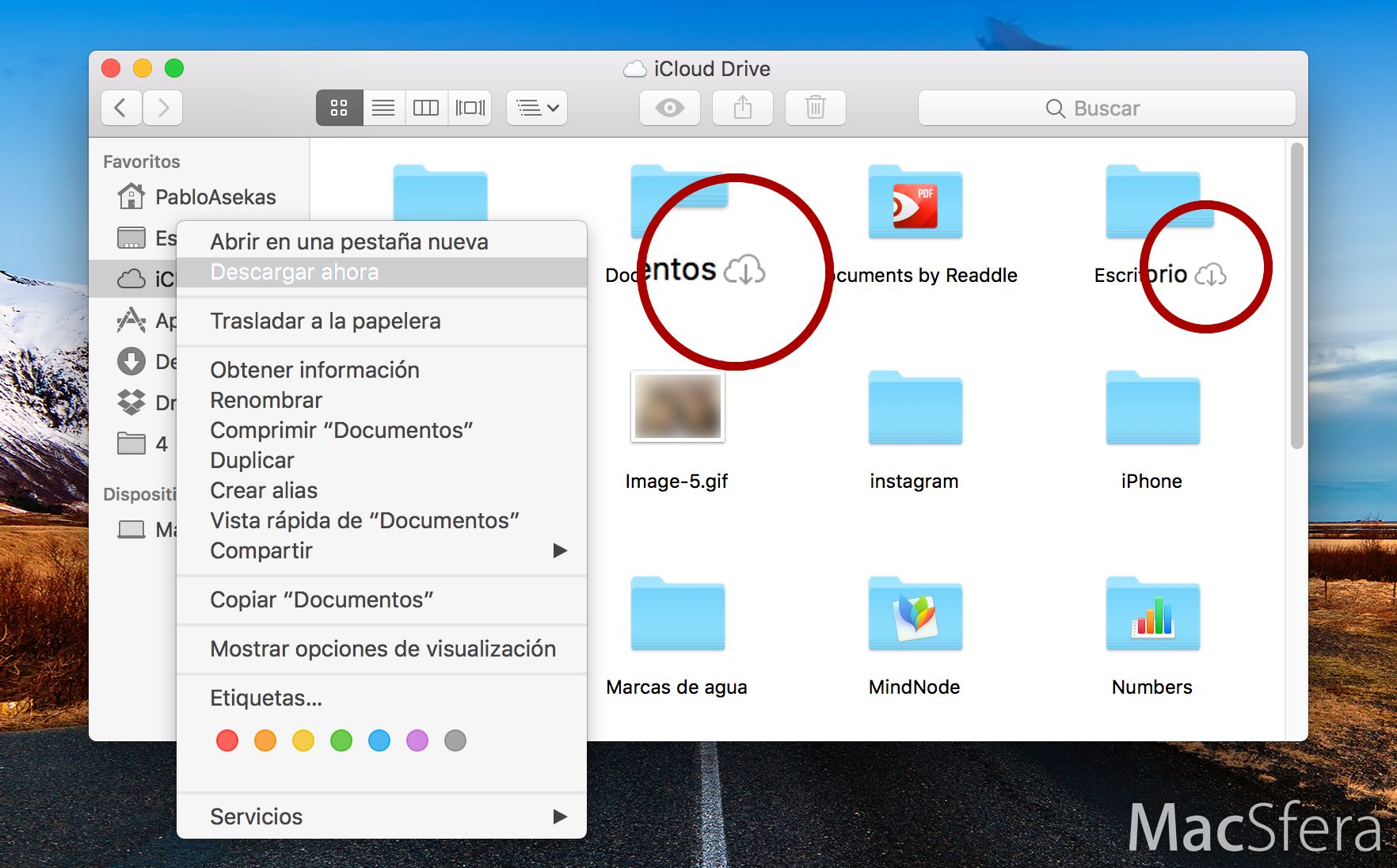Open the arrange items dropdown

537,108
